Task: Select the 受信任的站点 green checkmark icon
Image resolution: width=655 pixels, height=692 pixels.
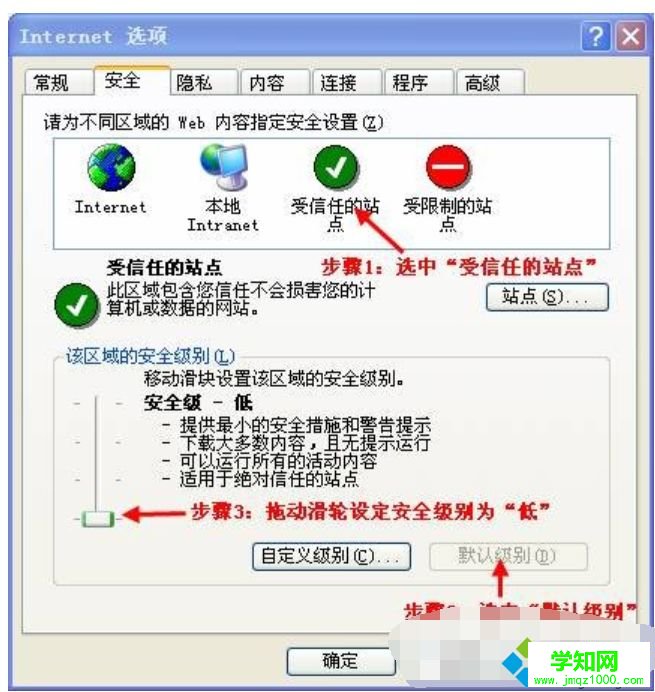Action: (x=336, y=167)
